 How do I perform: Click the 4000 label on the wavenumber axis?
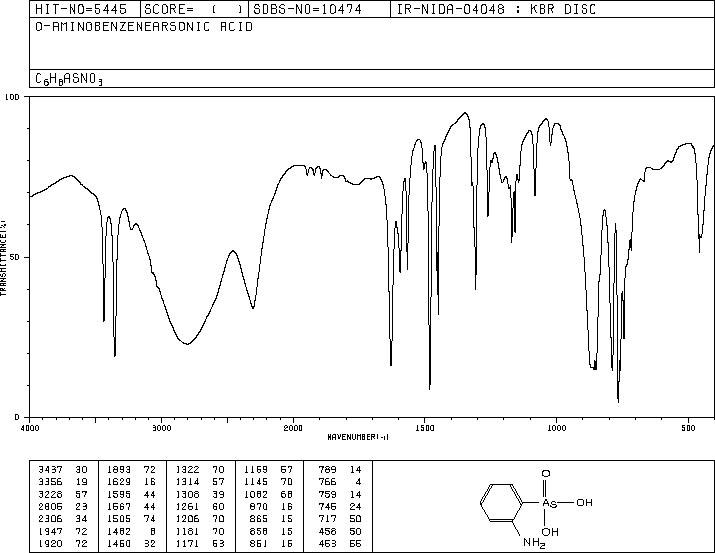(30, 428)
